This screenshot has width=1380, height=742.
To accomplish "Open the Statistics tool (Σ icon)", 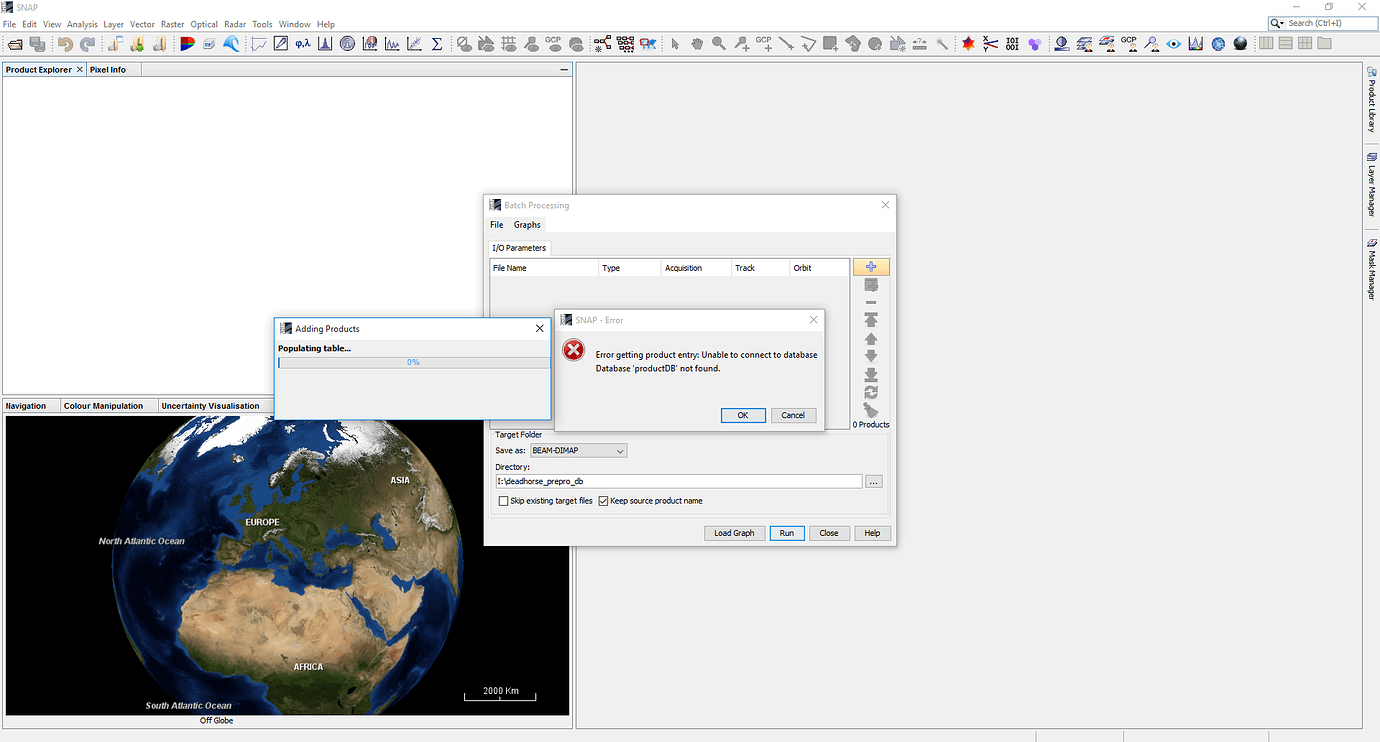I will [x=437, y=43].
